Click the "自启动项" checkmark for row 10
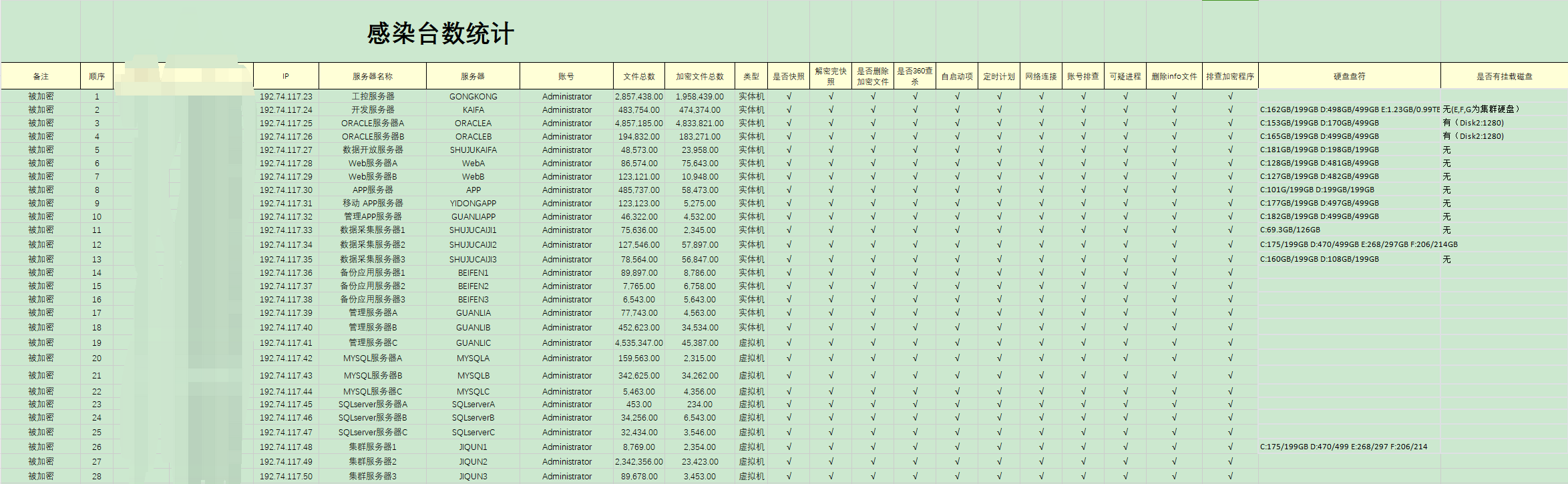The width and height of the screenshot is (1568, 484). click(x=957, y=217)
